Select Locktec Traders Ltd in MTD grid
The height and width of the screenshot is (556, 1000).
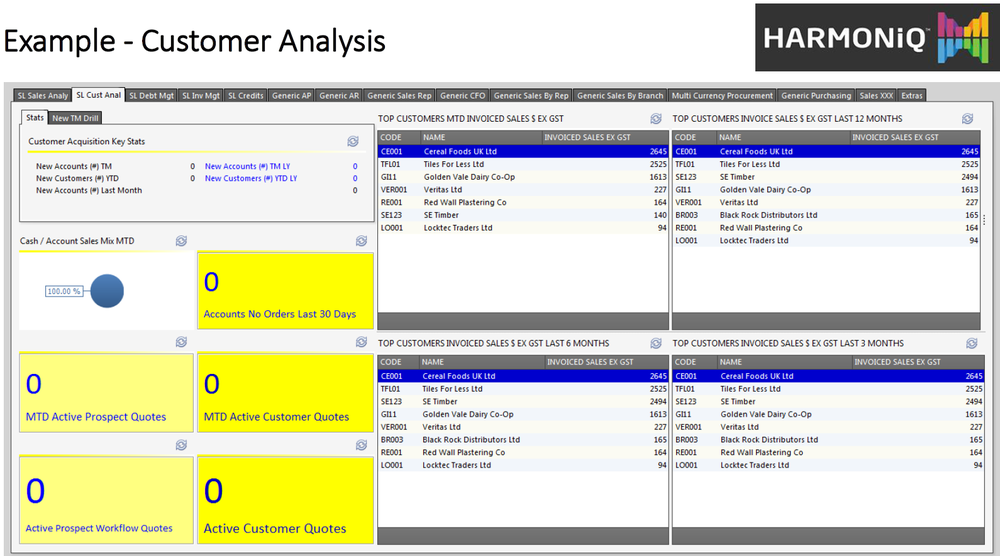(523, 228)
